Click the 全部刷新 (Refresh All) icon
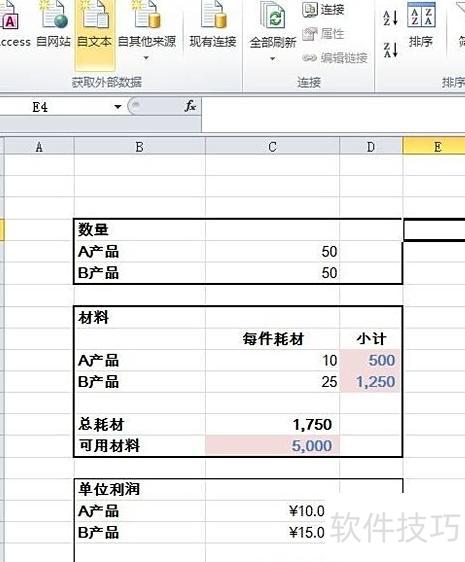465x562 pixels. pos(273,16)
